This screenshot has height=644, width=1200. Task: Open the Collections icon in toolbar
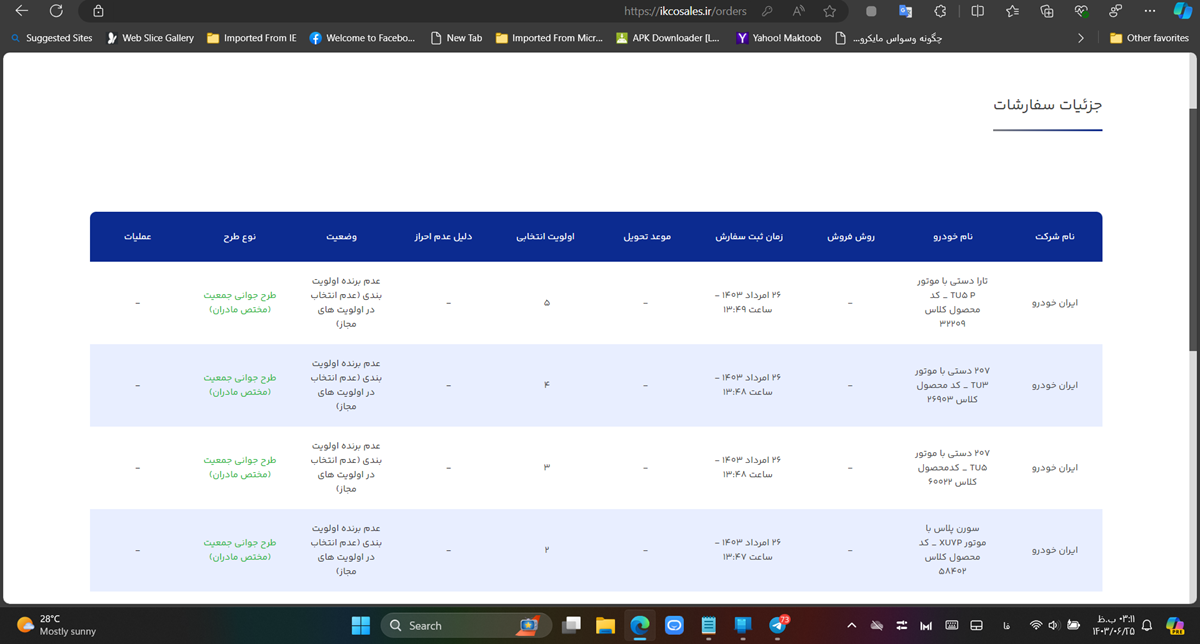(x=1047, y=11)
